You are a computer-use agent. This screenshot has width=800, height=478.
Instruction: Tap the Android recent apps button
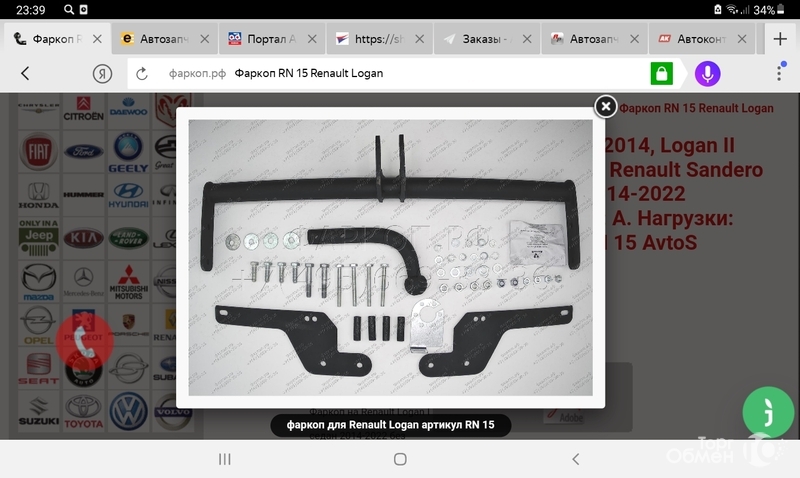pyautogui.click(x=224, y=459)
